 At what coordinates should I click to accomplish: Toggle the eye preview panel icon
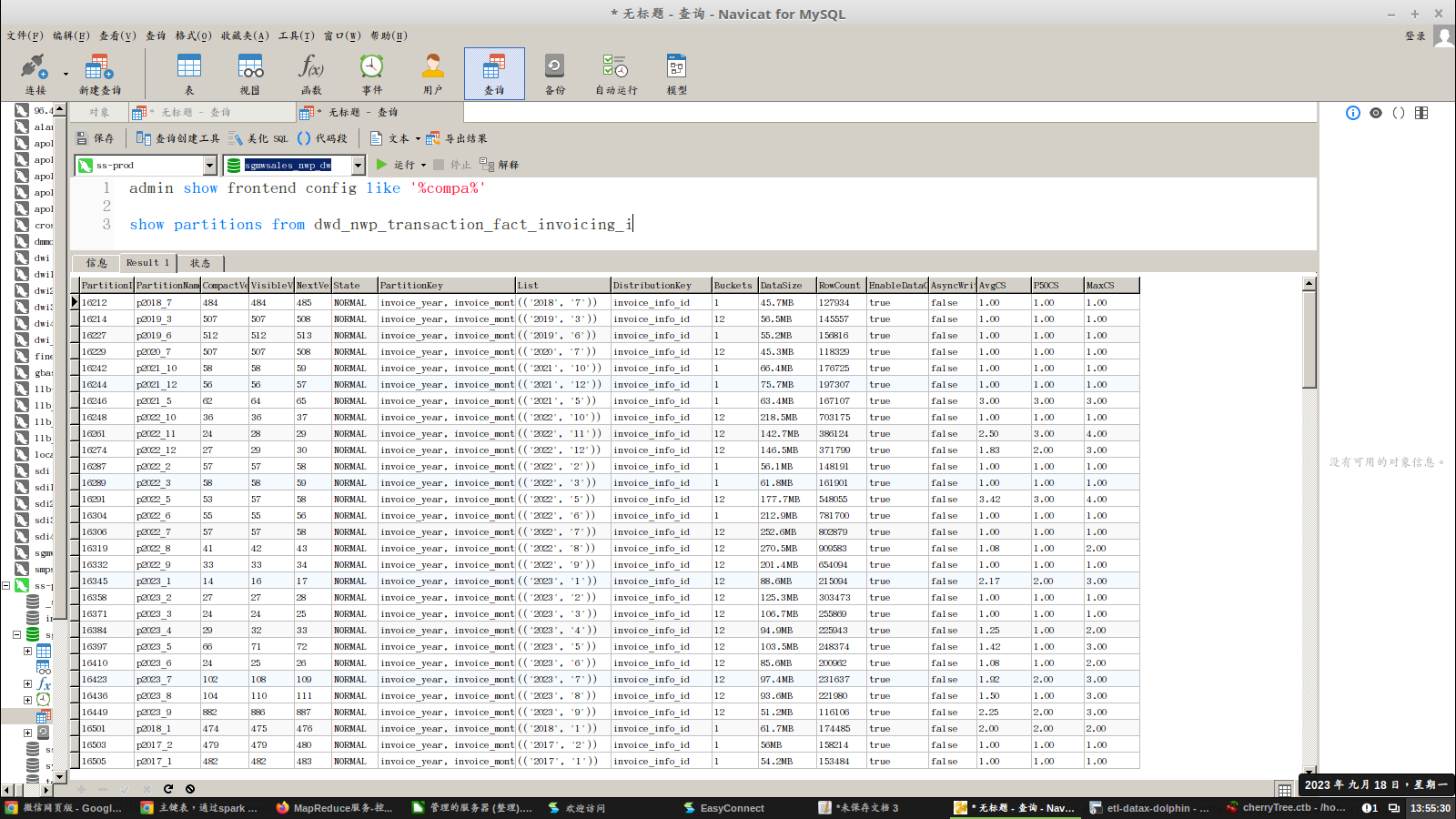click(1376, 113)
